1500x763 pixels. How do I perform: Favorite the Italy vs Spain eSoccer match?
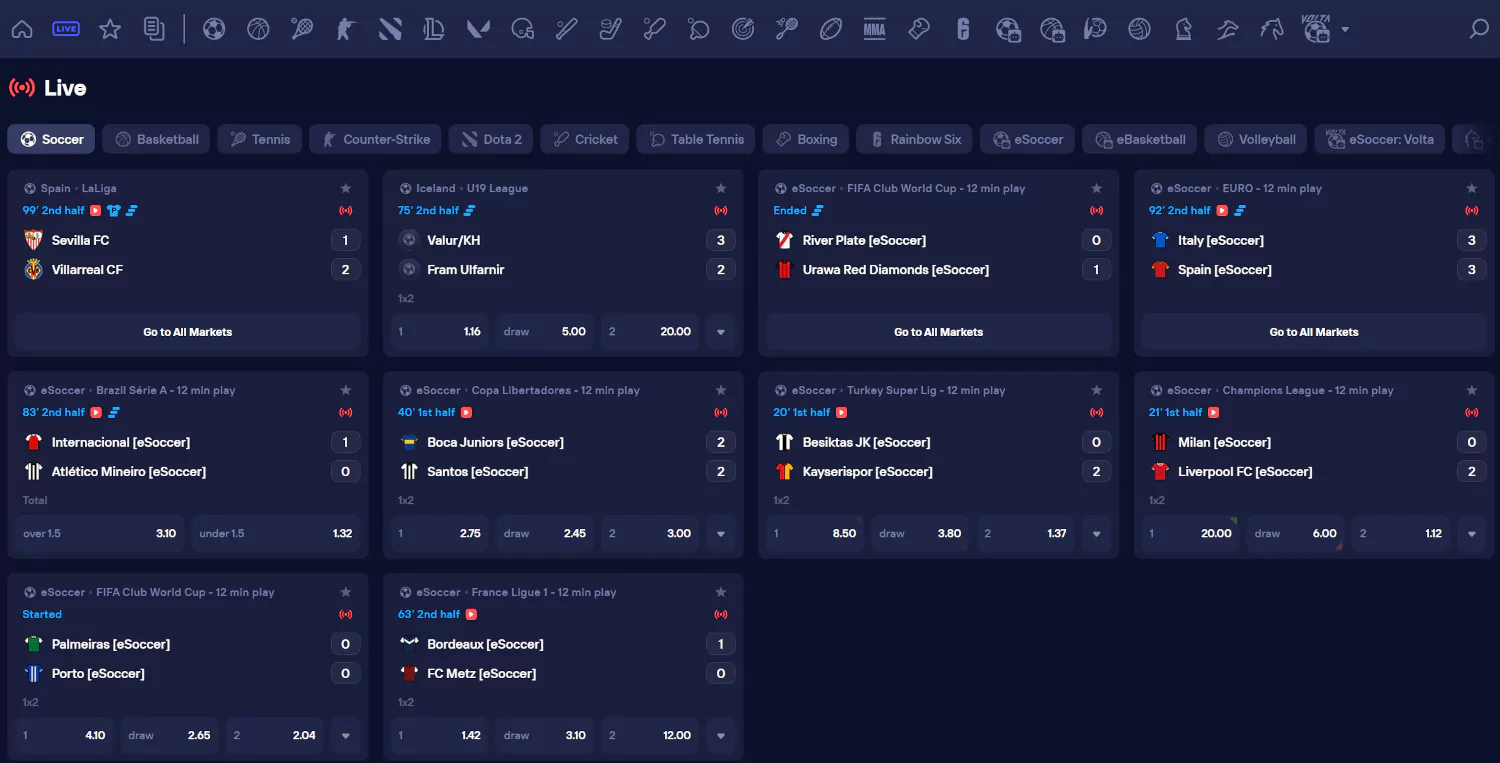tap(1472, 188)
